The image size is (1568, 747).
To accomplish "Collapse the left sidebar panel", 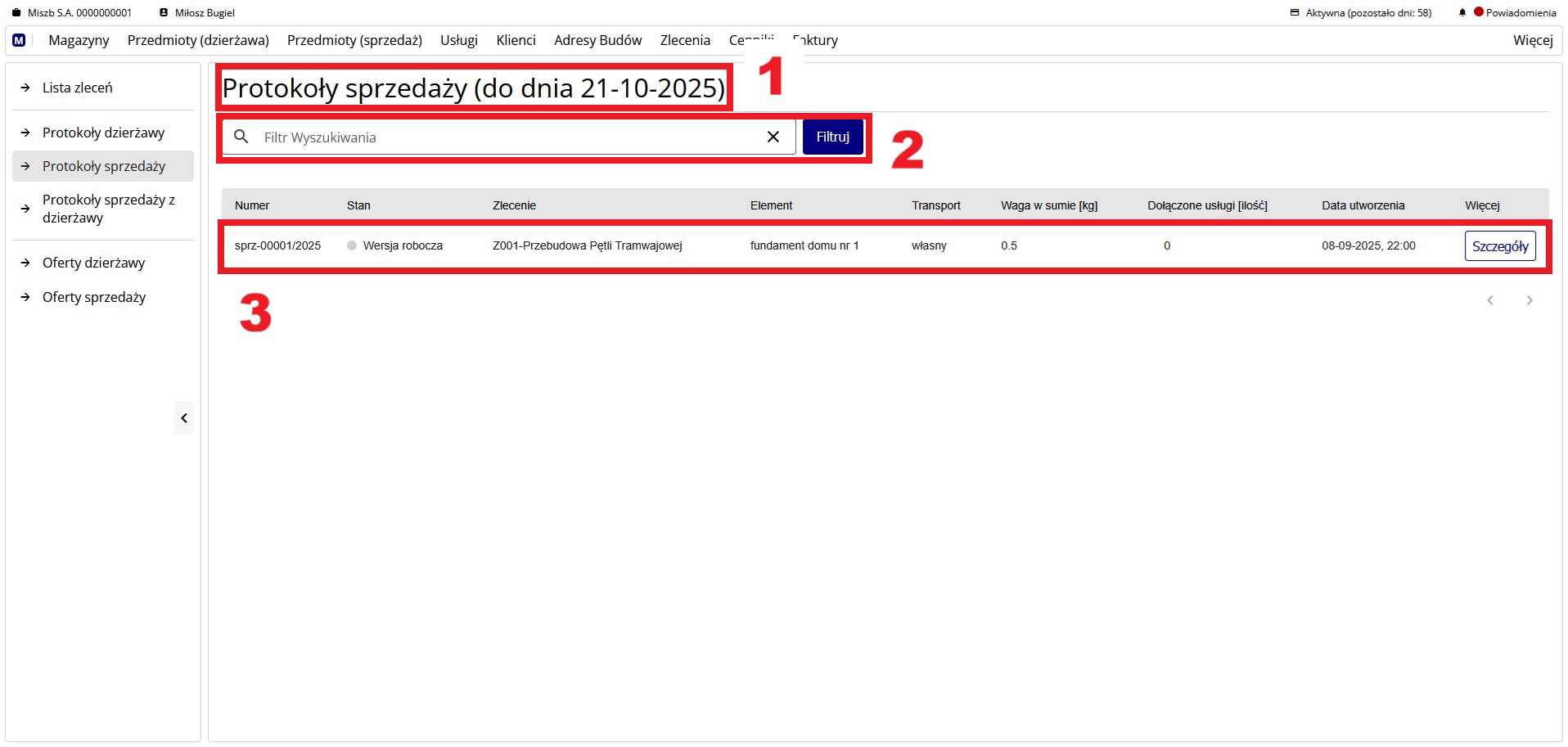I will pyautogui.click(x=184, y=418).
